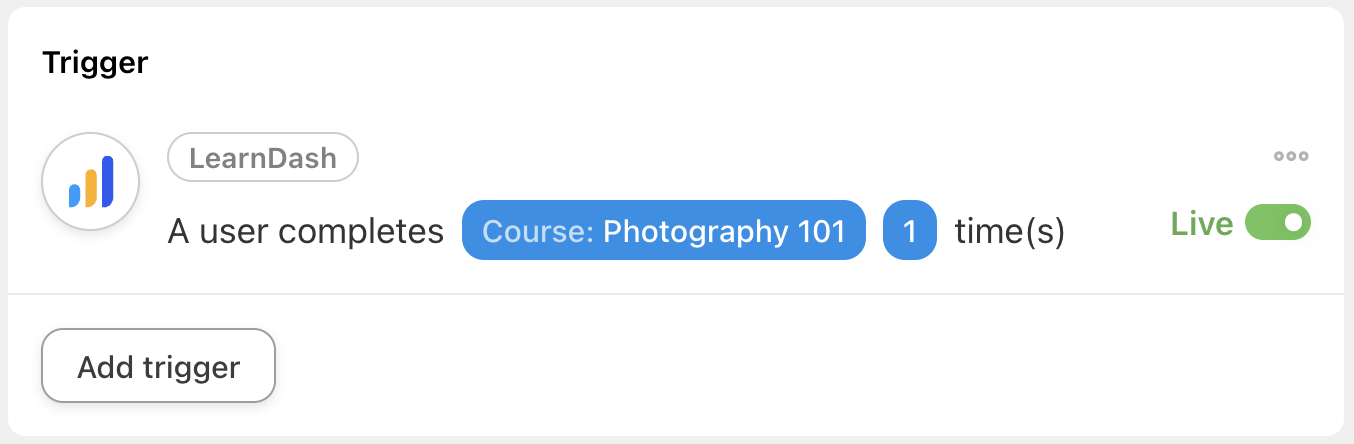Click the dark blue bar in LearnDash logo
Viewport: 1354px width, 444px height.
click(x=107, y=181)
